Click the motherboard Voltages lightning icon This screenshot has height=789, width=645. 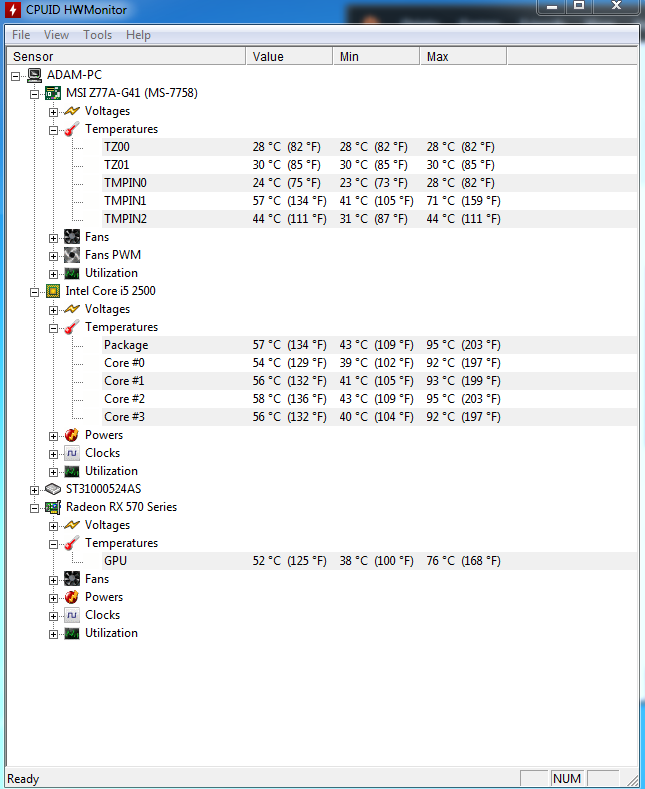tap(72, 111)
